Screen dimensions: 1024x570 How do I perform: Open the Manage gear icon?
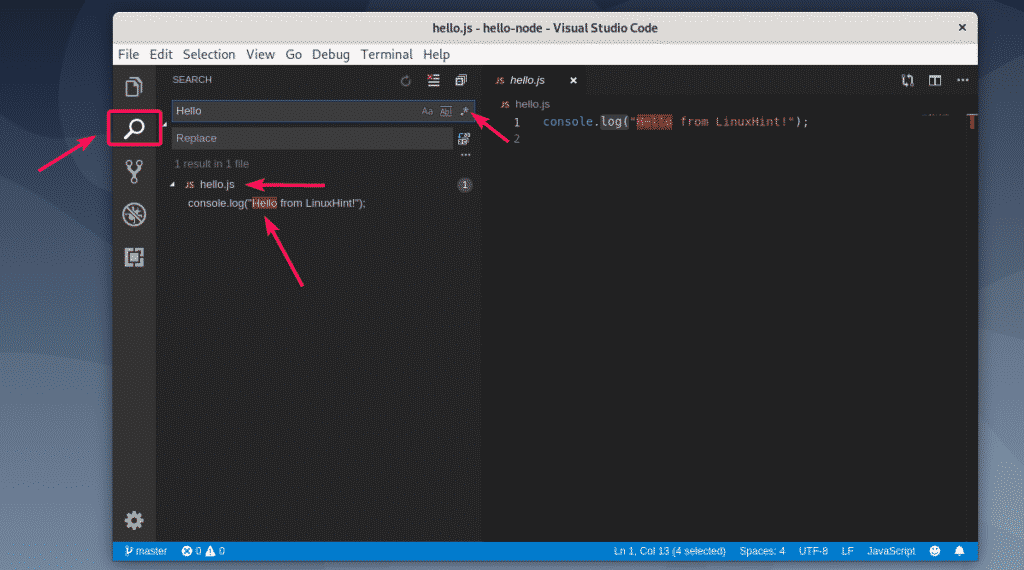134,520
